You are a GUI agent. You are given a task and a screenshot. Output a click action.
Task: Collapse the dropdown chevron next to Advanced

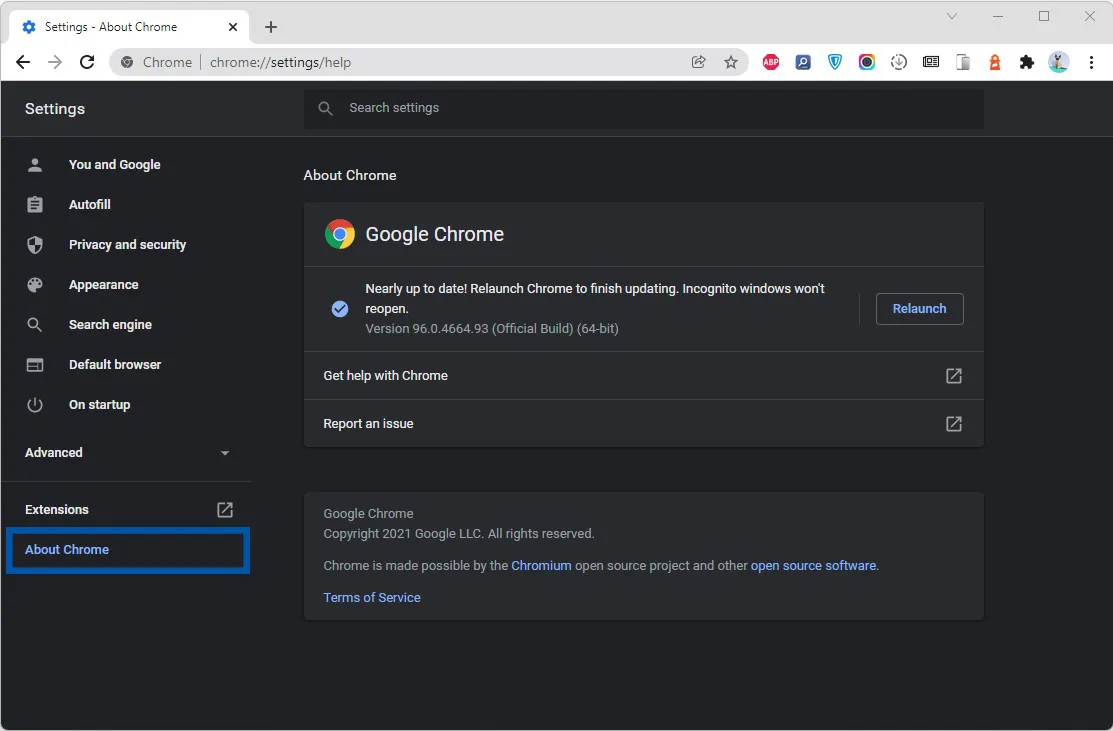click(225, 452)
